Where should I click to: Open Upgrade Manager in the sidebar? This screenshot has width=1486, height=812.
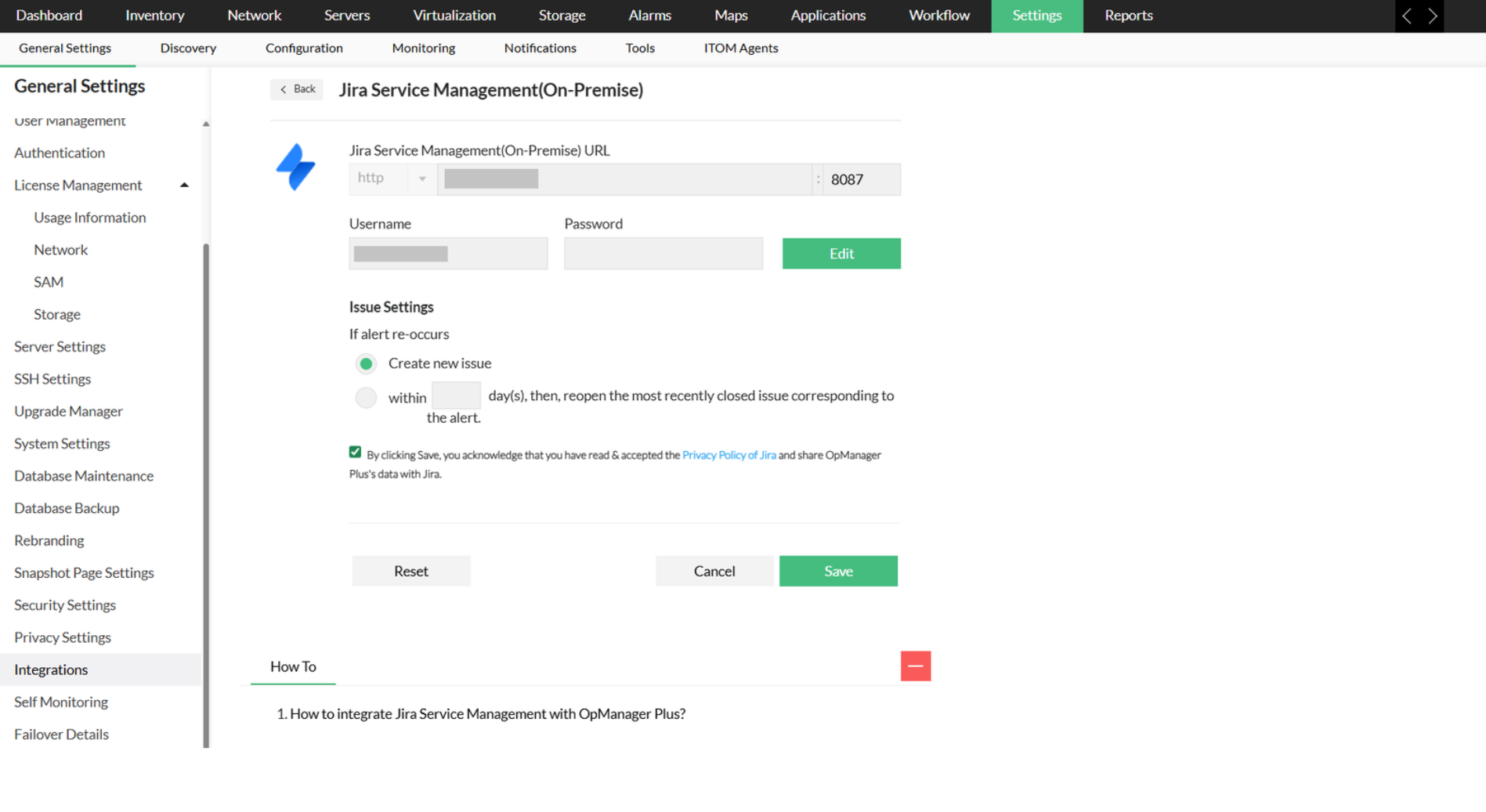(x=68, y=412)
